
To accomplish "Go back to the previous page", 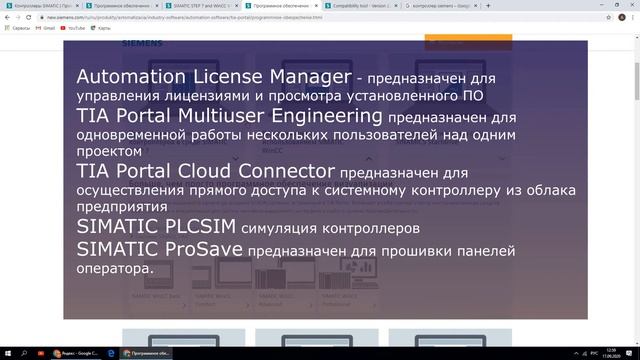I will click(7, 18).
